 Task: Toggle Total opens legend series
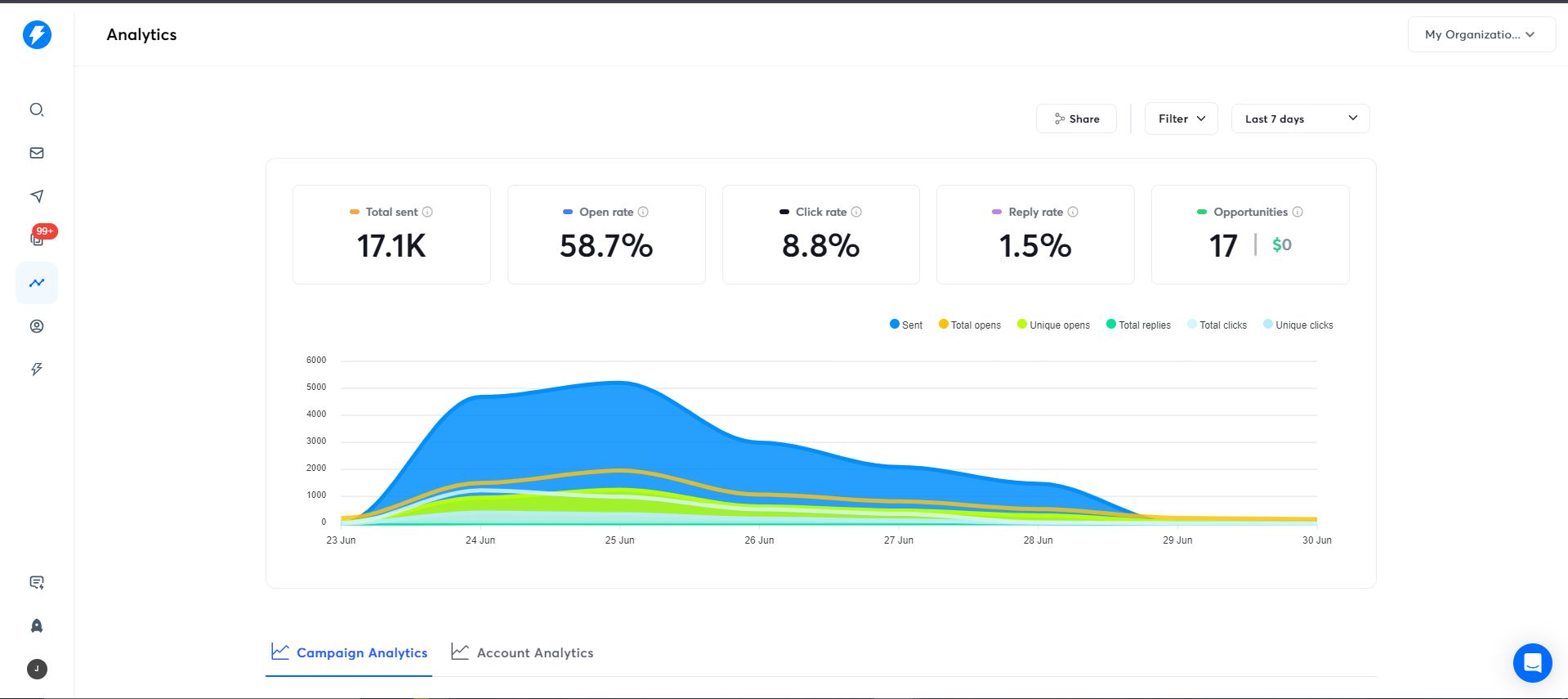[970, 325]
